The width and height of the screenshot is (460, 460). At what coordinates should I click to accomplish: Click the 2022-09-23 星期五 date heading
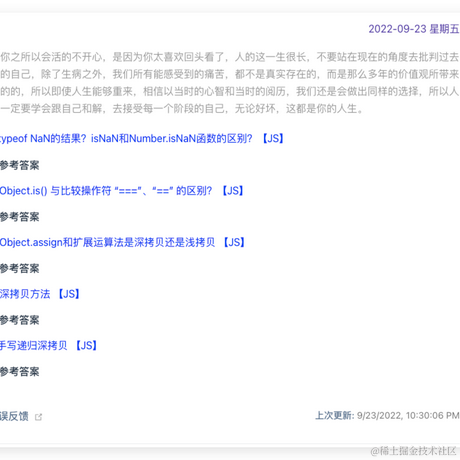click(414, 29)
